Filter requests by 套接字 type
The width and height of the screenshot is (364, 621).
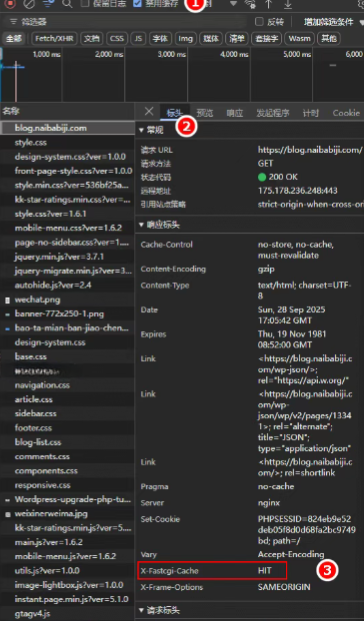tap(266, 38)
